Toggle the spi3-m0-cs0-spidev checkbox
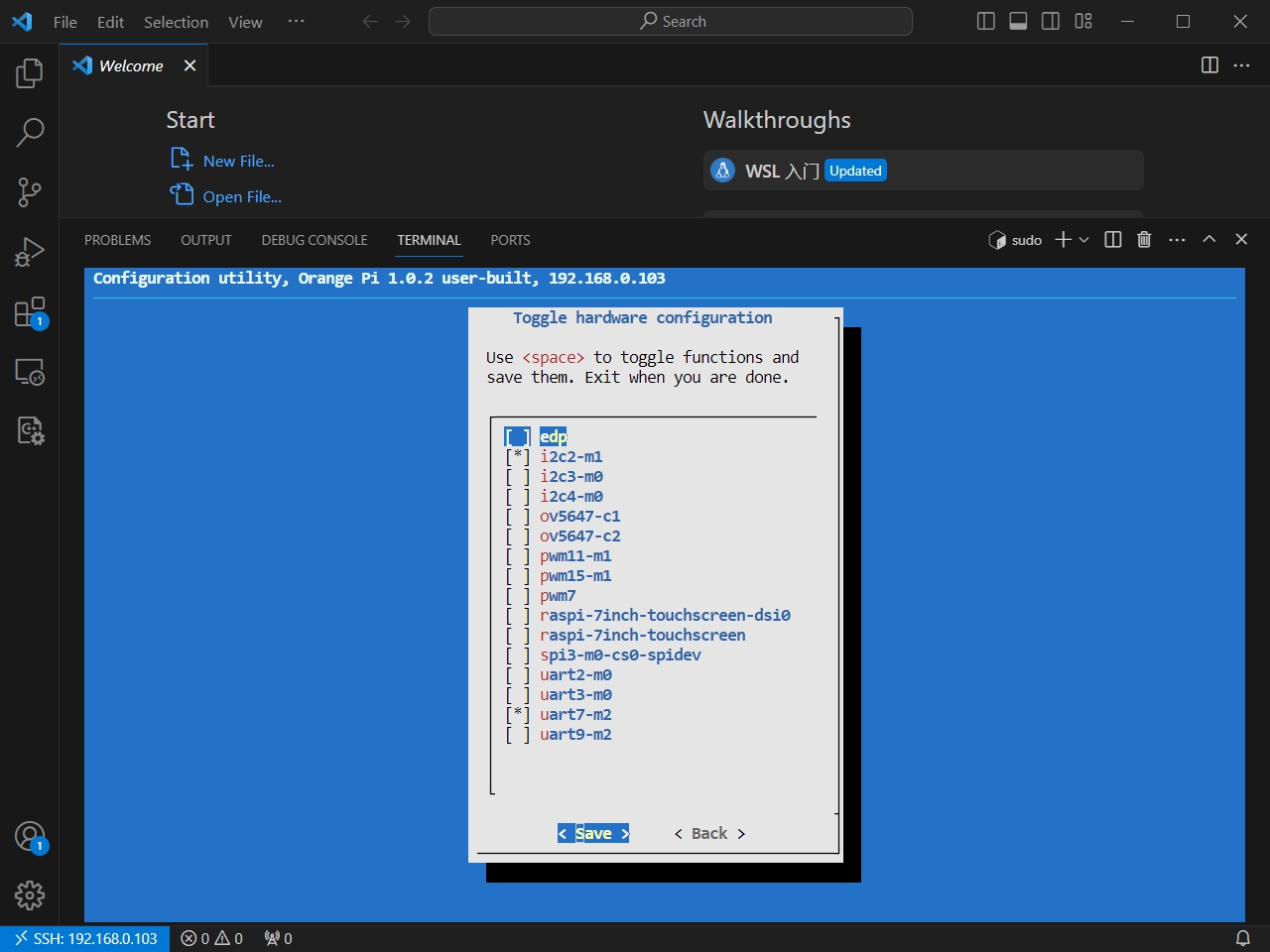The width and height of the screenshot is (1270, 952). [517, 654]
